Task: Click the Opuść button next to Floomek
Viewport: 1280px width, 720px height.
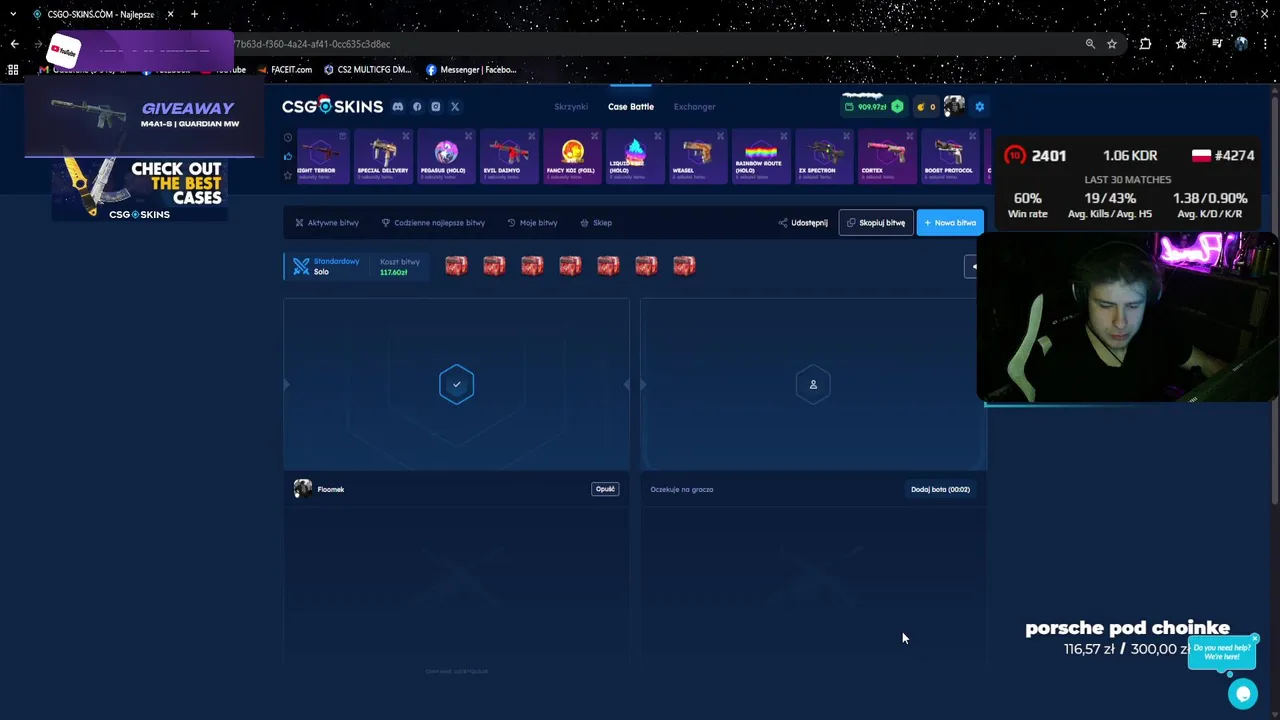Action: [x=605, y=489]
